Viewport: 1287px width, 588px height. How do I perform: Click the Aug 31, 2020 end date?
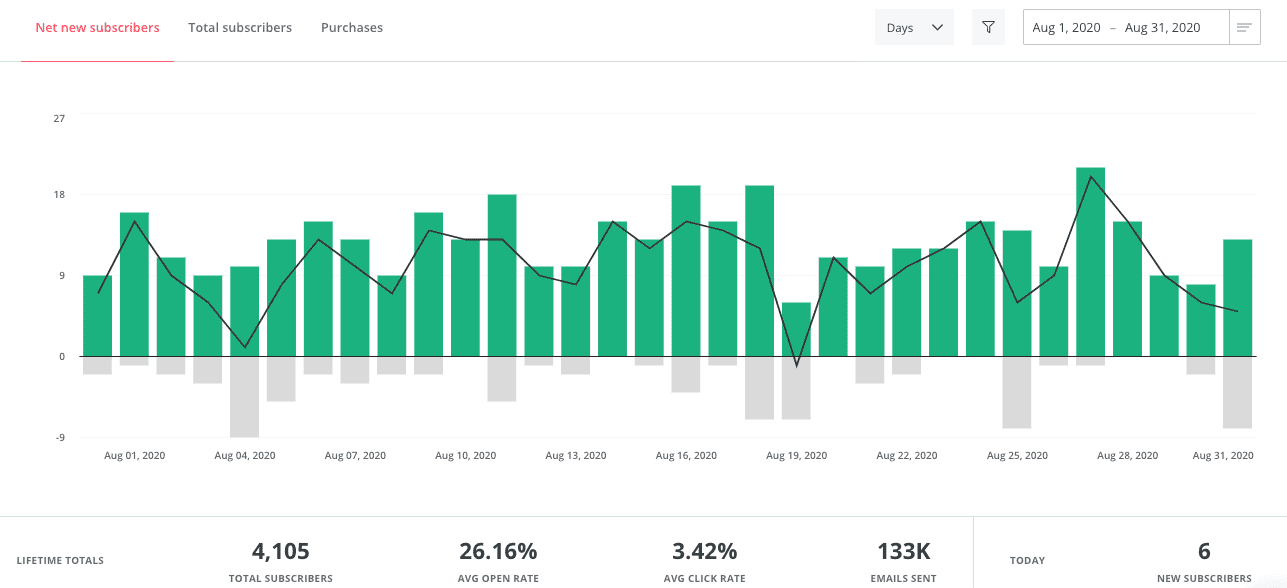[x=1162, y=28]
